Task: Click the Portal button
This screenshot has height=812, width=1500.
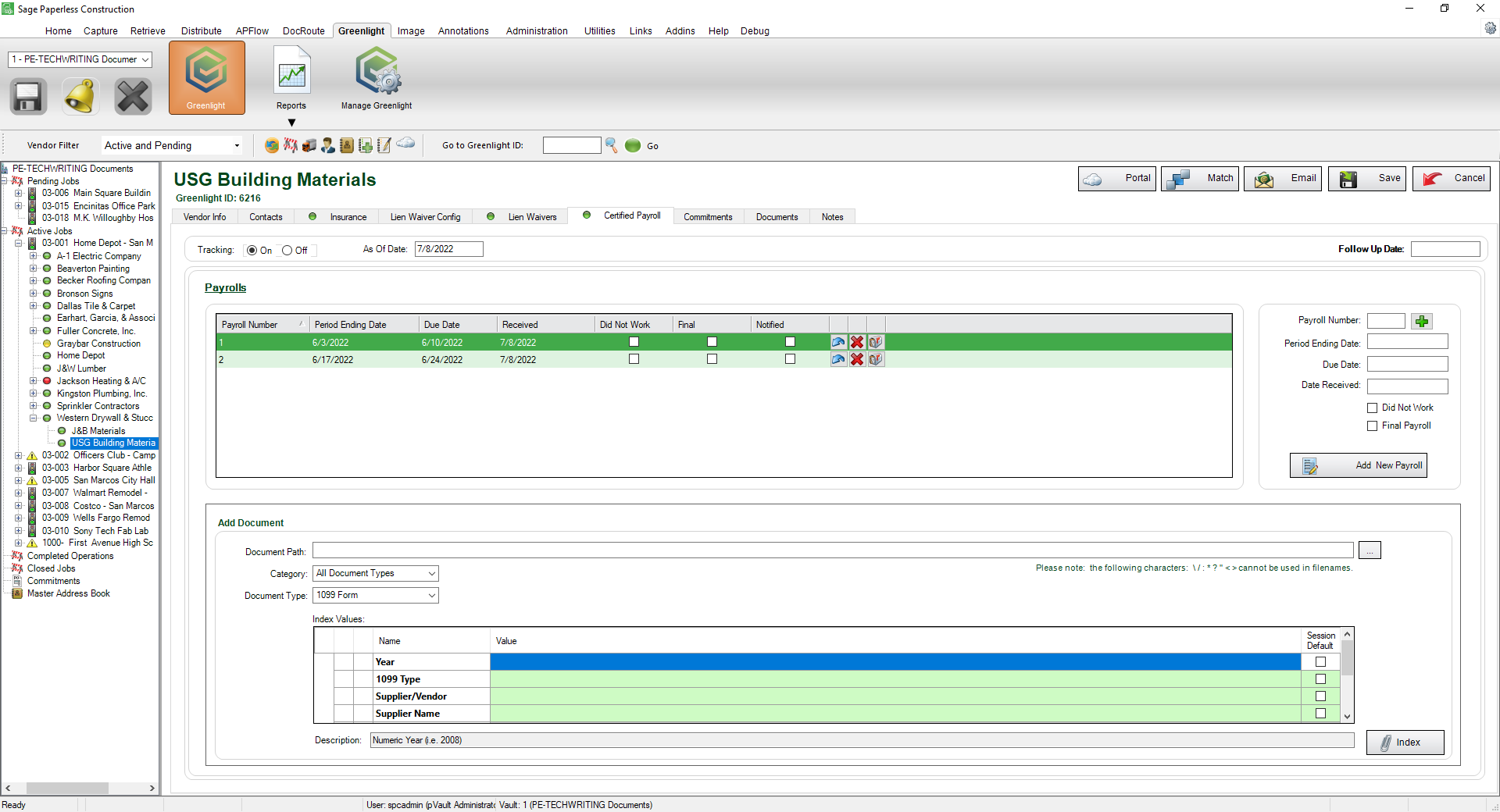Action: [x=1117, y=179]
